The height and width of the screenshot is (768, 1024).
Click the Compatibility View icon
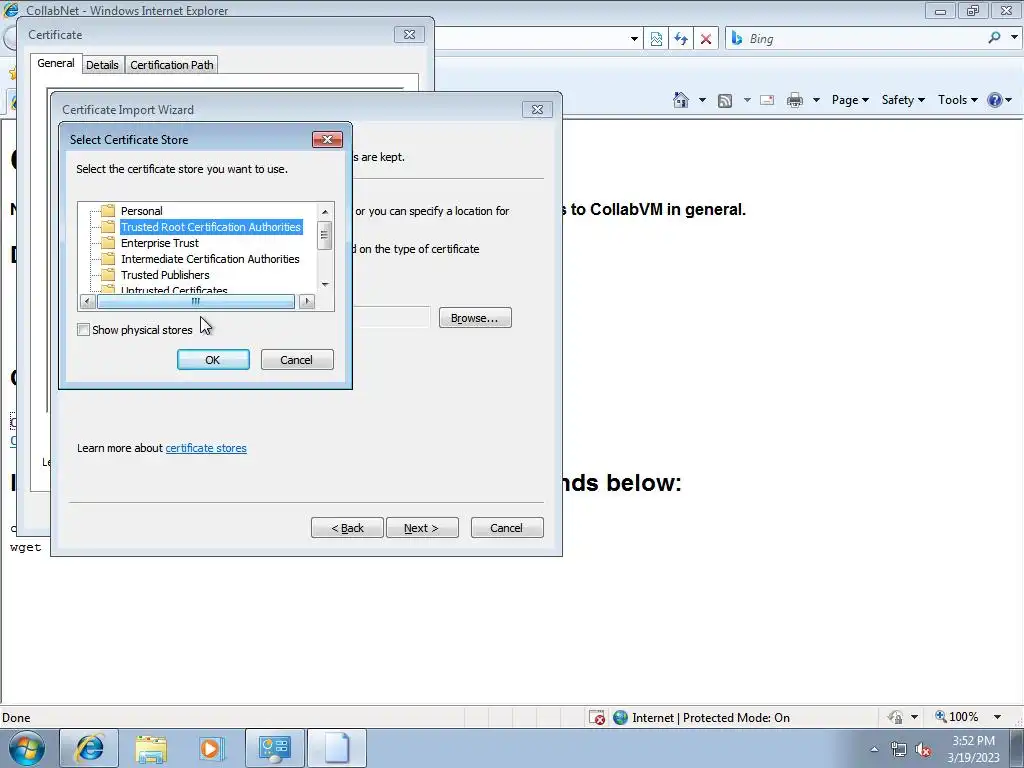coord(656,39)
